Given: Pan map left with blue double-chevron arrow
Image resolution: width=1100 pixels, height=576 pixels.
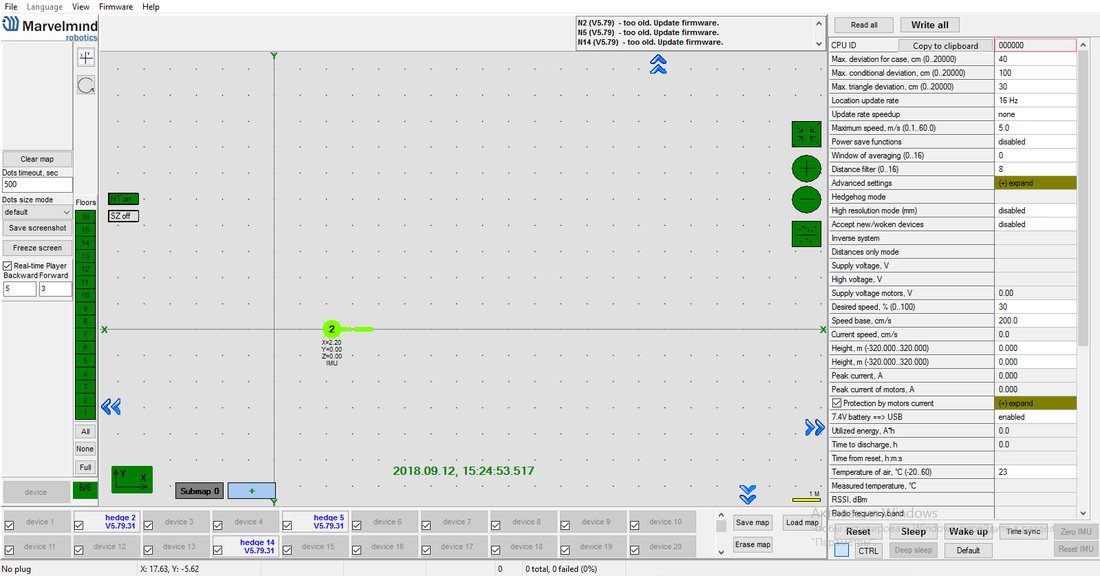Looking at the screenshot, I should (111, 406).
